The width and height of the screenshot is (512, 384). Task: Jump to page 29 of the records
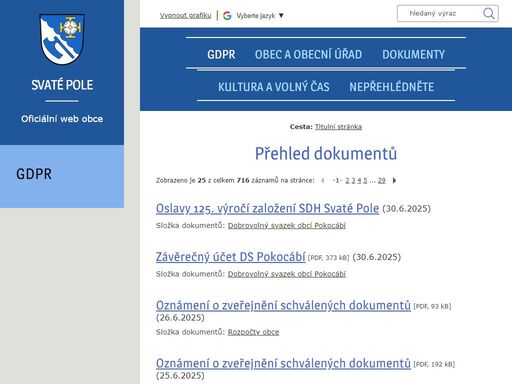[x=382, y=180]
